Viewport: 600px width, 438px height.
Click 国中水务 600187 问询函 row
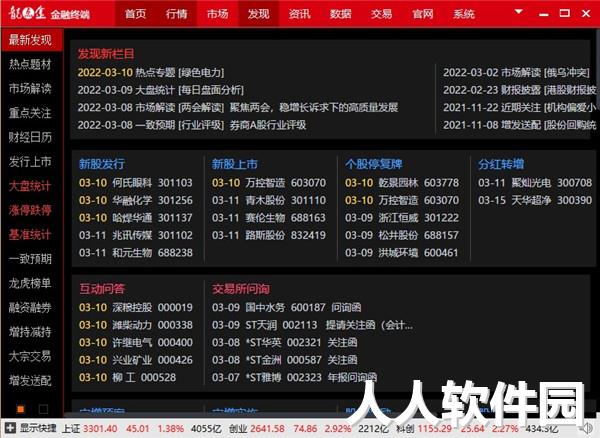(x=287, y=307)
